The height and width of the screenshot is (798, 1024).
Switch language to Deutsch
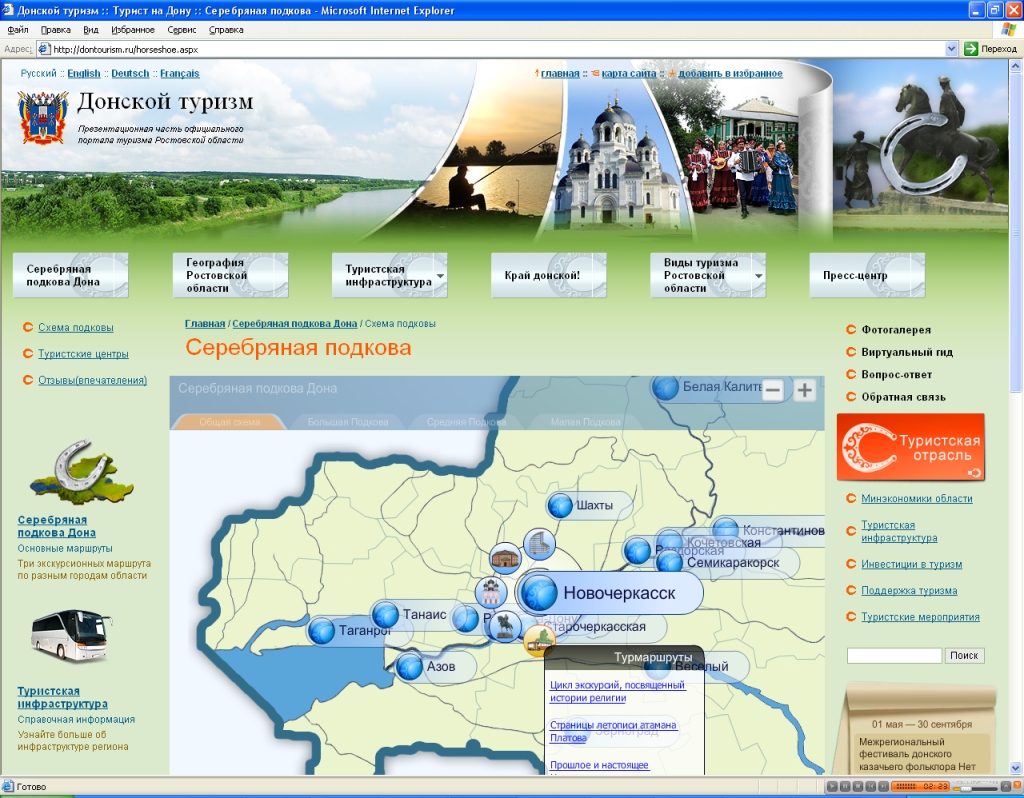click(x=130, y=73)
